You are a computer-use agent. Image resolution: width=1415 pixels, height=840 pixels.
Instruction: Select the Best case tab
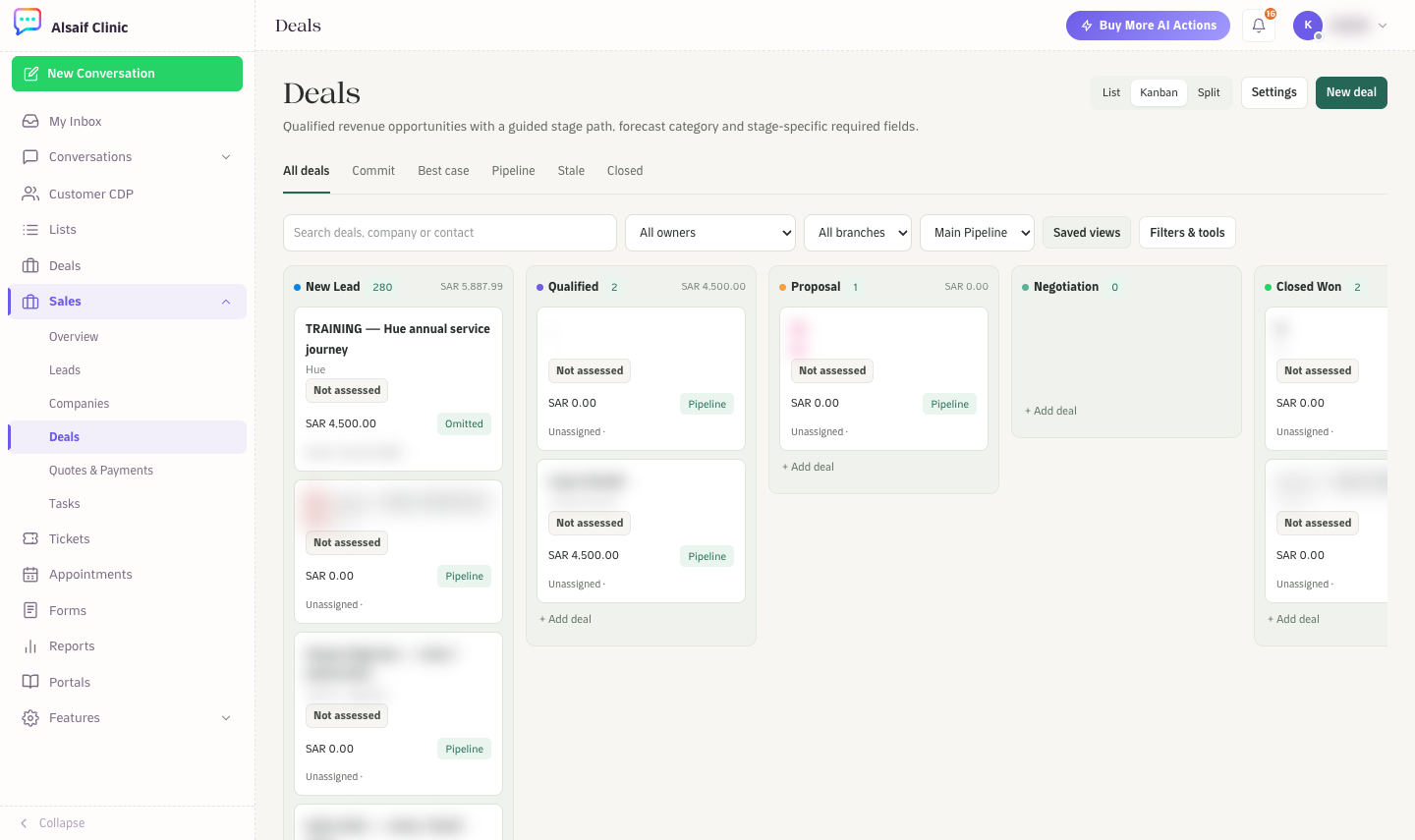point(443,171)
